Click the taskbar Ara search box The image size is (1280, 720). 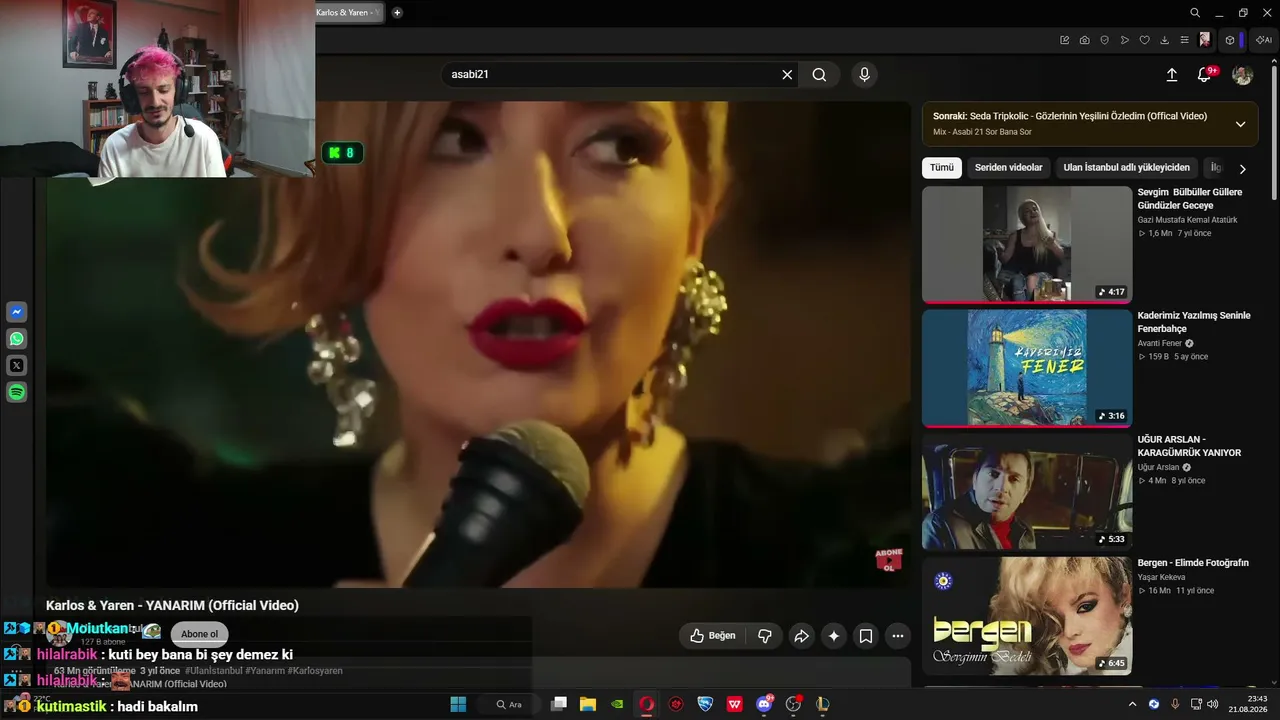pyautogui.click(x=510, y=704)
